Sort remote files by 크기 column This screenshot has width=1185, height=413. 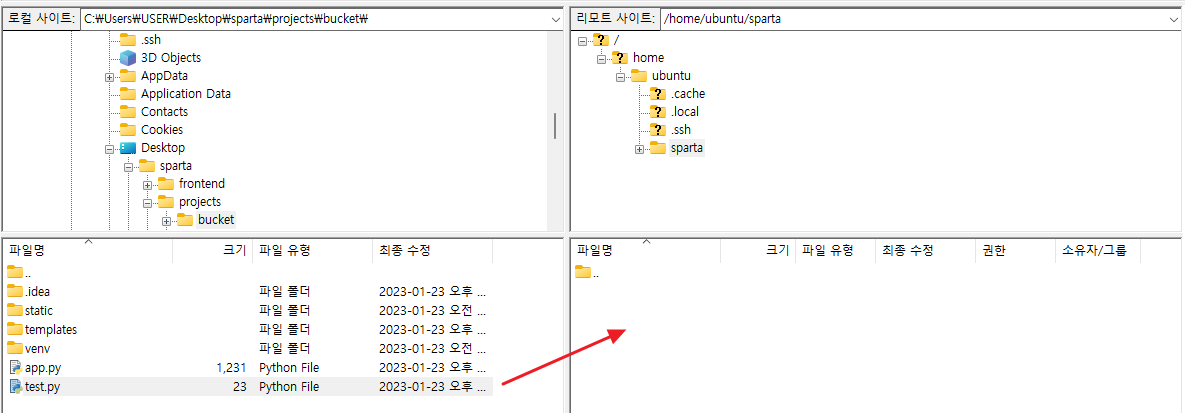(758, 251)
